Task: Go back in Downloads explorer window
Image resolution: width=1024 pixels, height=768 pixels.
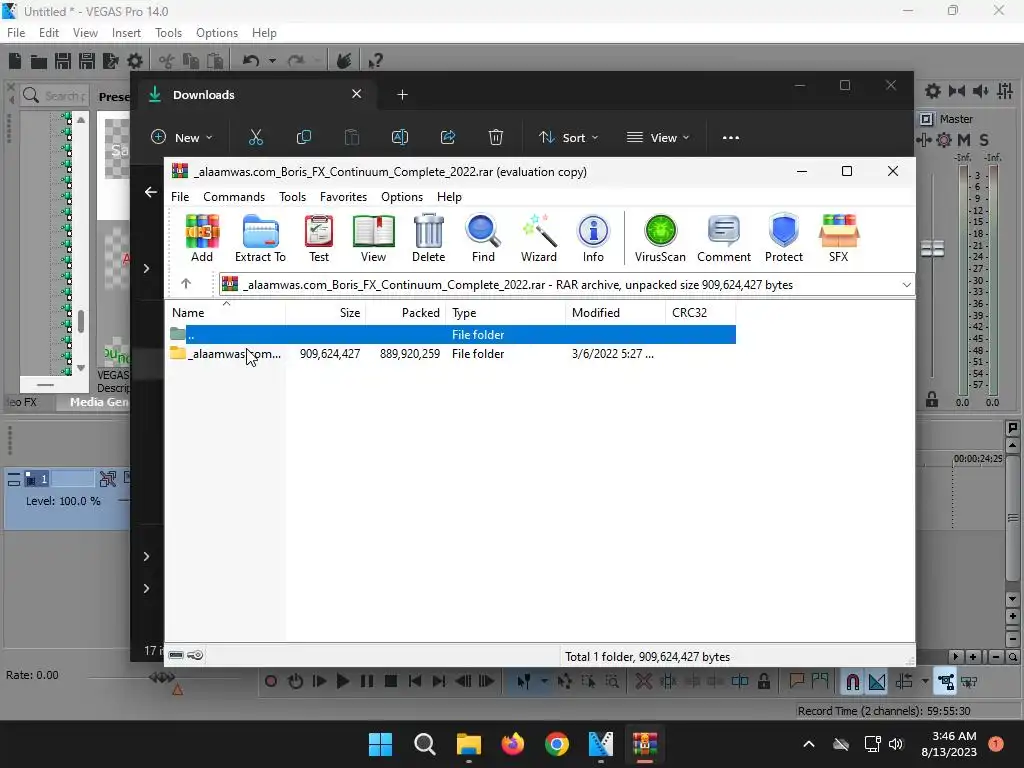Action: (151, 192)
